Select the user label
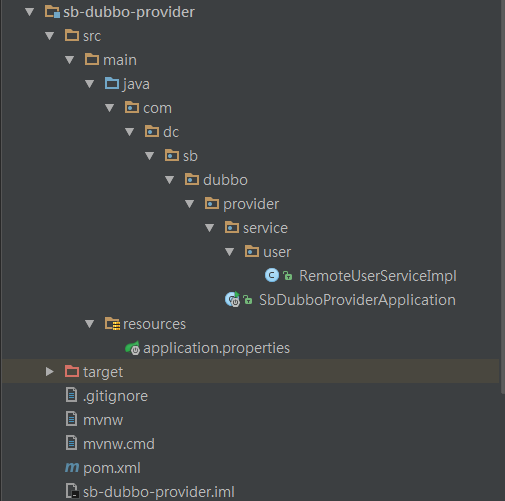Viewport: 505px width, 501px height. [x=277, y=252]
